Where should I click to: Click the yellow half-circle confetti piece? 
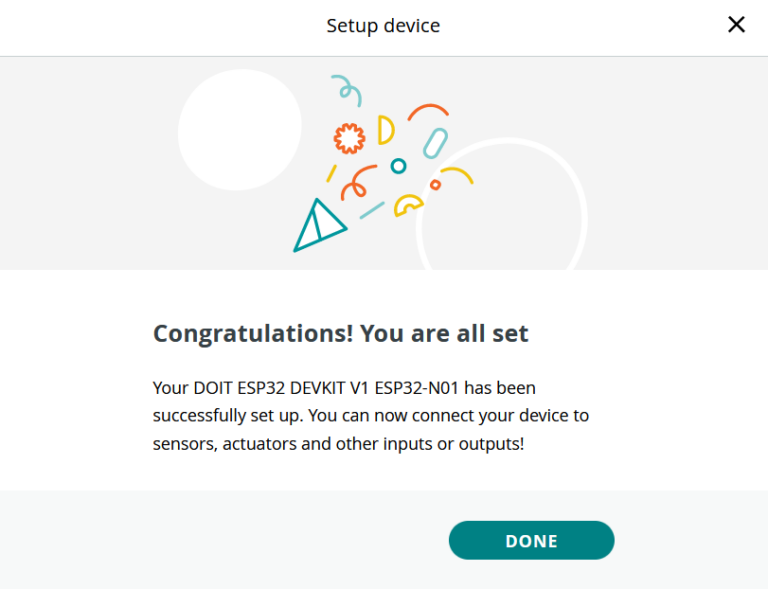tap(386, 130)
